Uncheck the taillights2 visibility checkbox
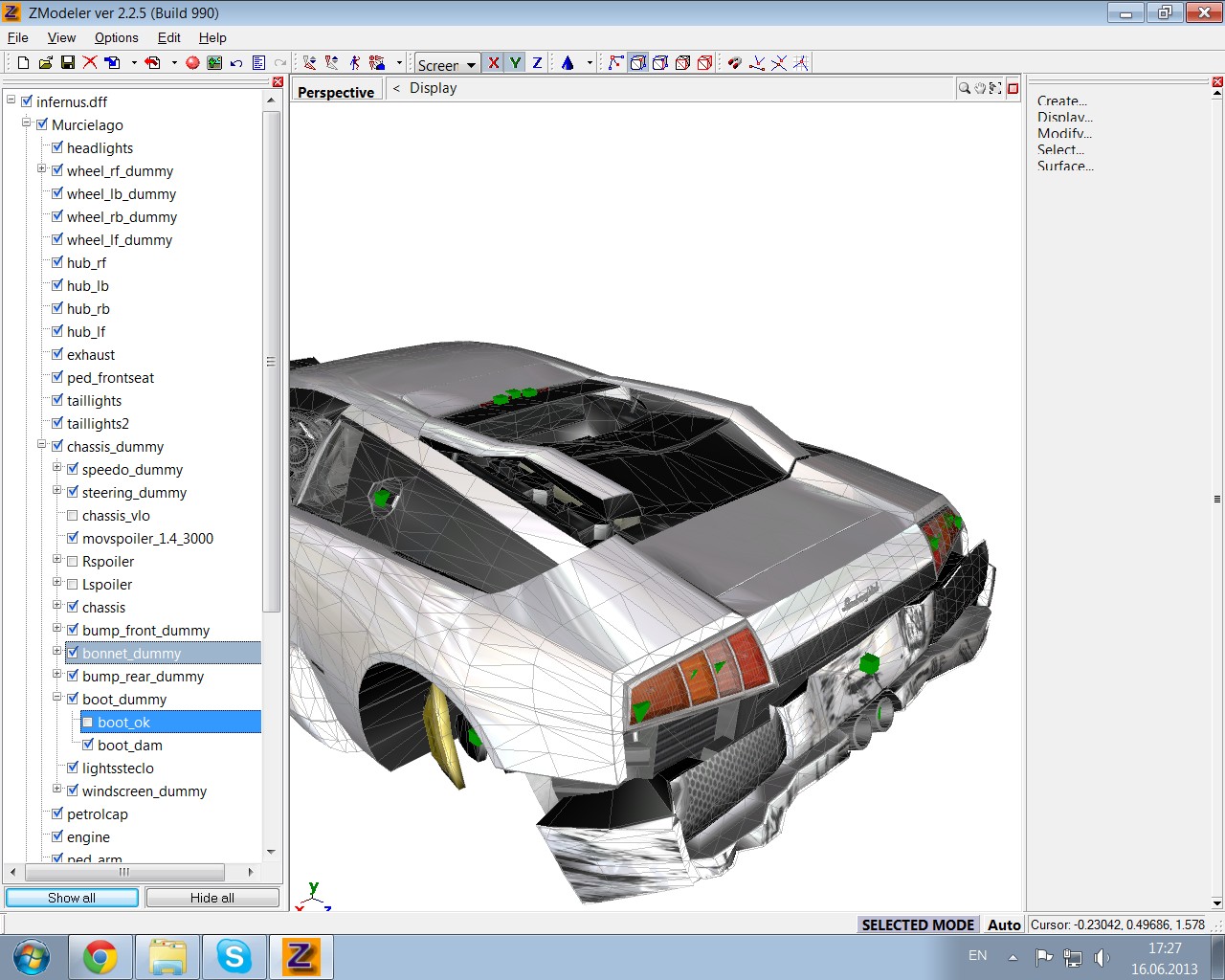The height and width of the screenshot is (980, 1225). pyautogui.click(x=57, y=423)
